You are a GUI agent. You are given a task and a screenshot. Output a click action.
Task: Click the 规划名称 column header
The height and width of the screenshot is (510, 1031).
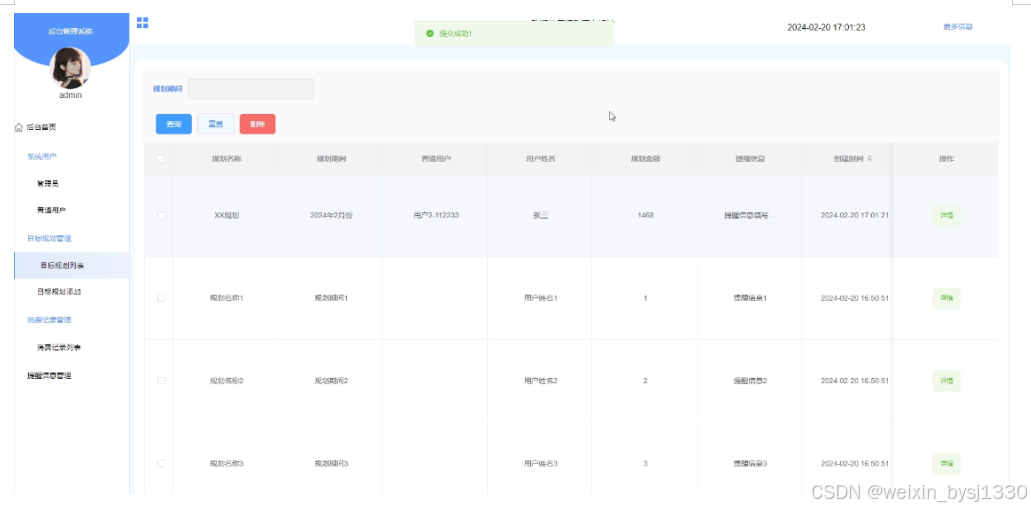(226, 159)
